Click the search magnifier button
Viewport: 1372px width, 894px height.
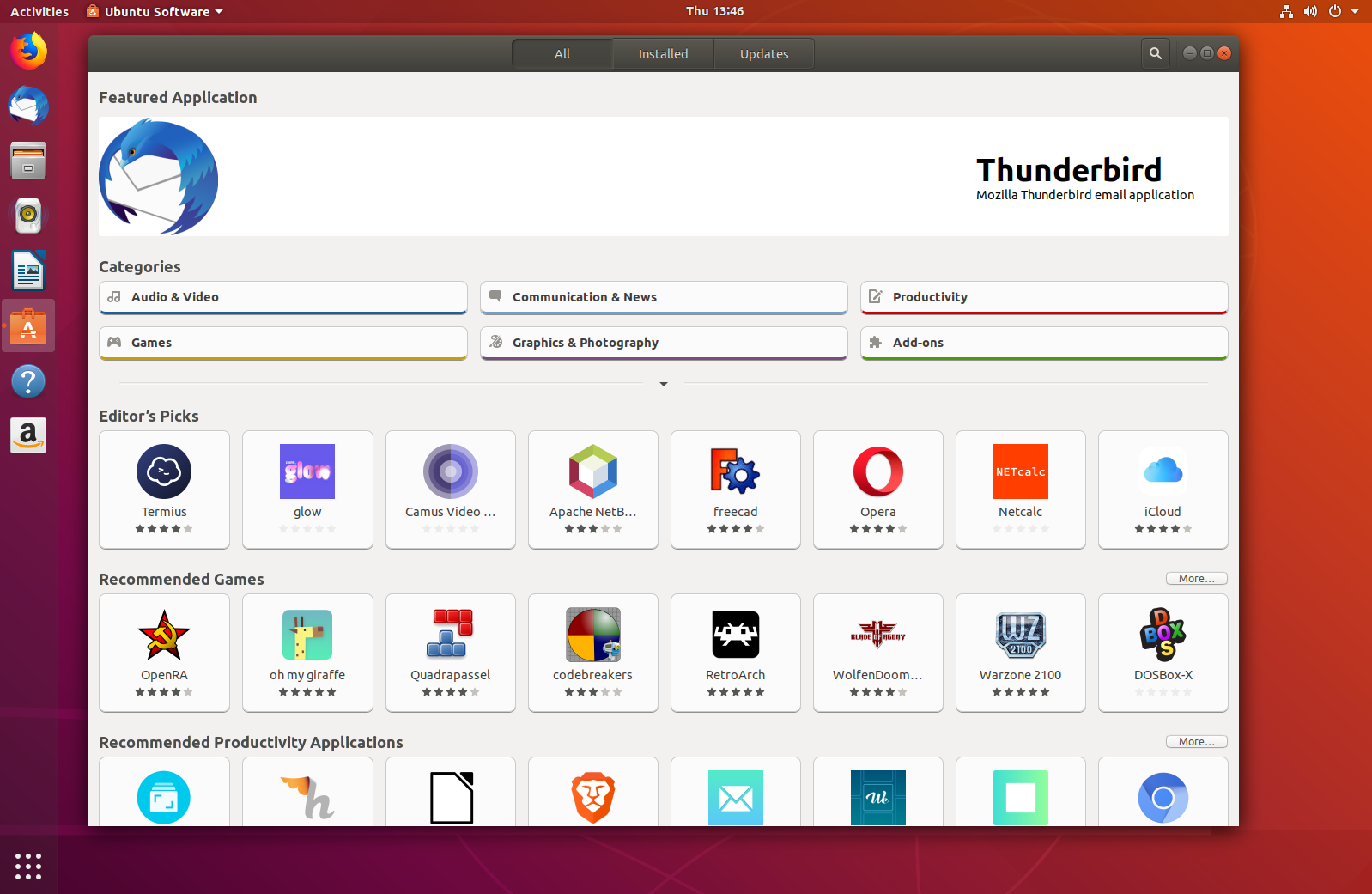click(1156, 53)
